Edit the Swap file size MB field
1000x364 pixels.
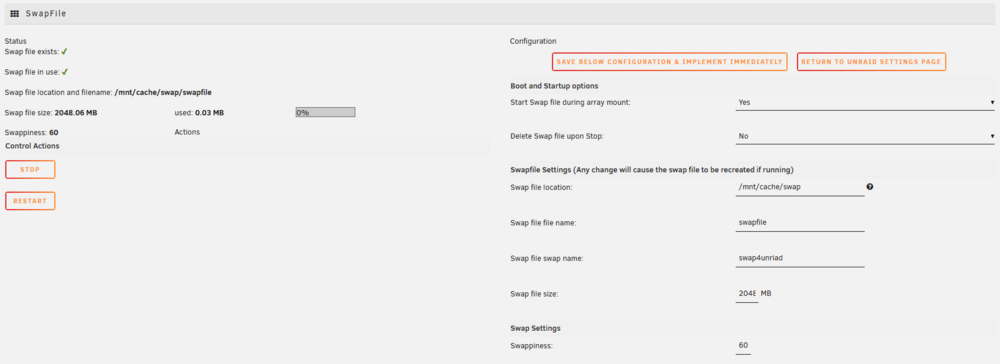[747, 294]
